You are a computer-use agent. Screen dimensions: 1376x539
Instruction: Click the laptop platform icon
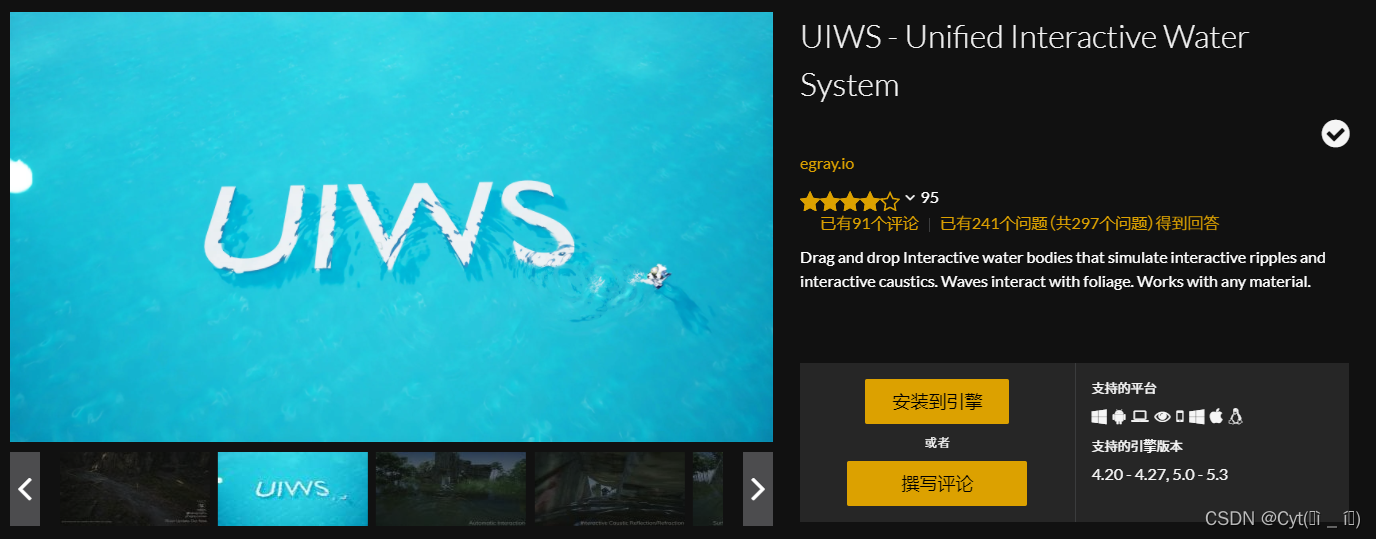pyautogui.click(x=1140, y=417)
